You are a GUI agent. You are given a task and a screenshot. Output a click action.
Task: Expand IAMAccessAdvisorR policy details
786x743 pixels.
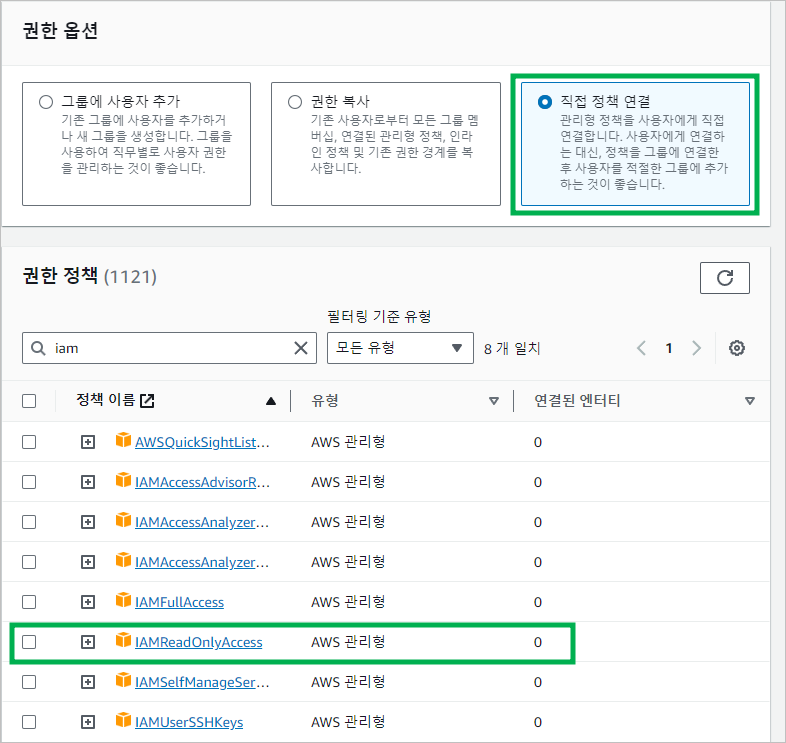(88, 482)
